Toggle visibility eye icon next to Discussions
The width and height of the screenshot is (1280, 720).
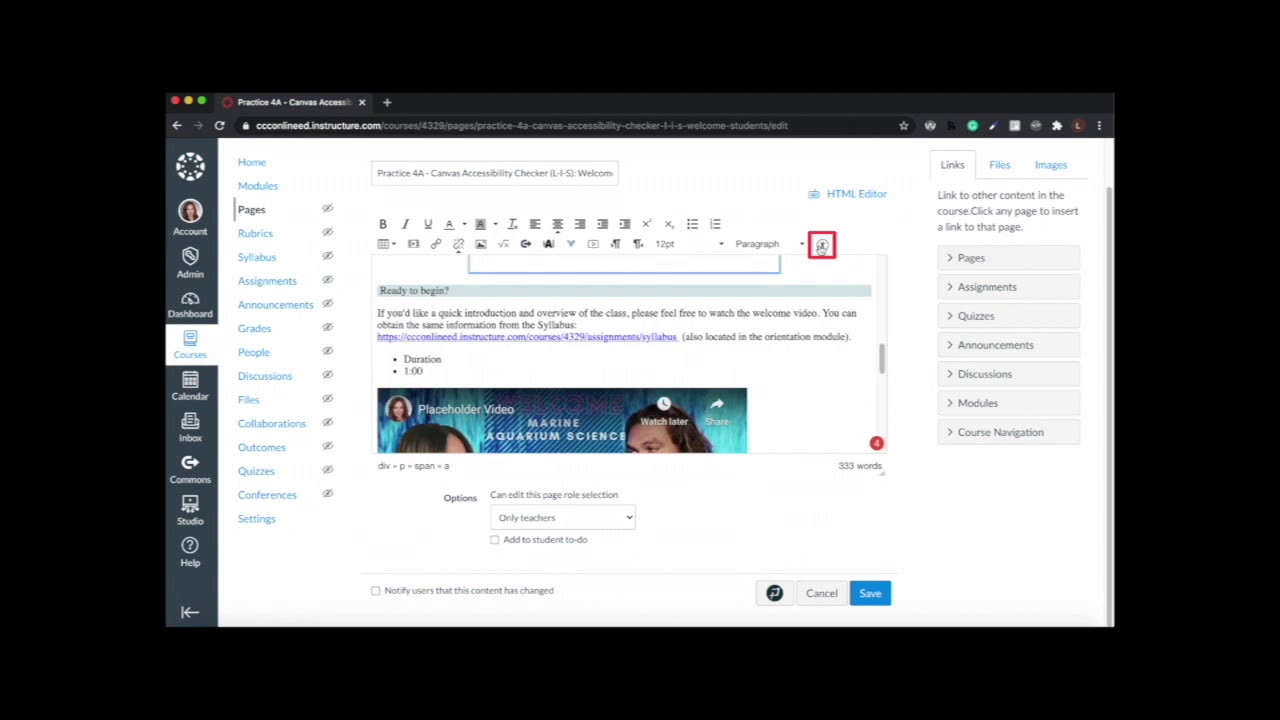[x=327, y=375]
